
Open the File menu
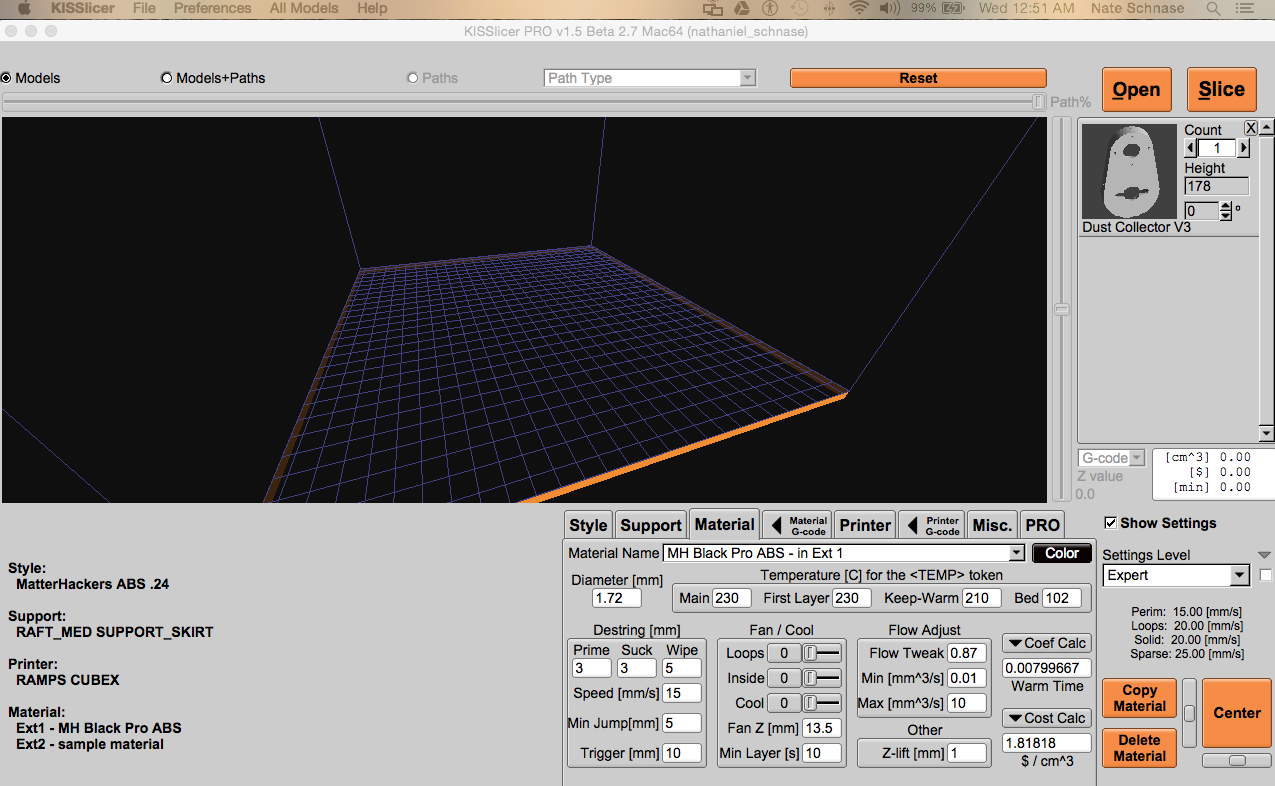pos(144,8)
